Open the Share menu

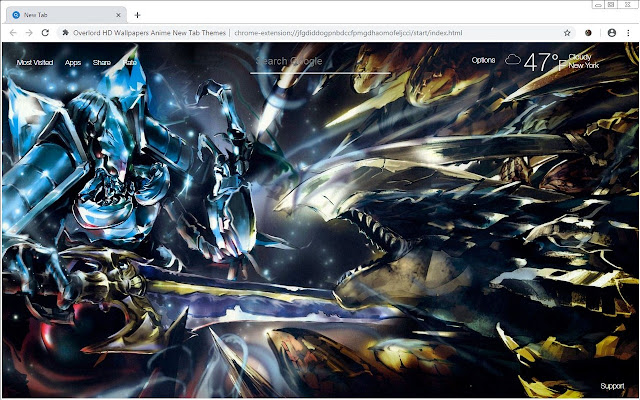pyautogui.click(x=102, y=62)
